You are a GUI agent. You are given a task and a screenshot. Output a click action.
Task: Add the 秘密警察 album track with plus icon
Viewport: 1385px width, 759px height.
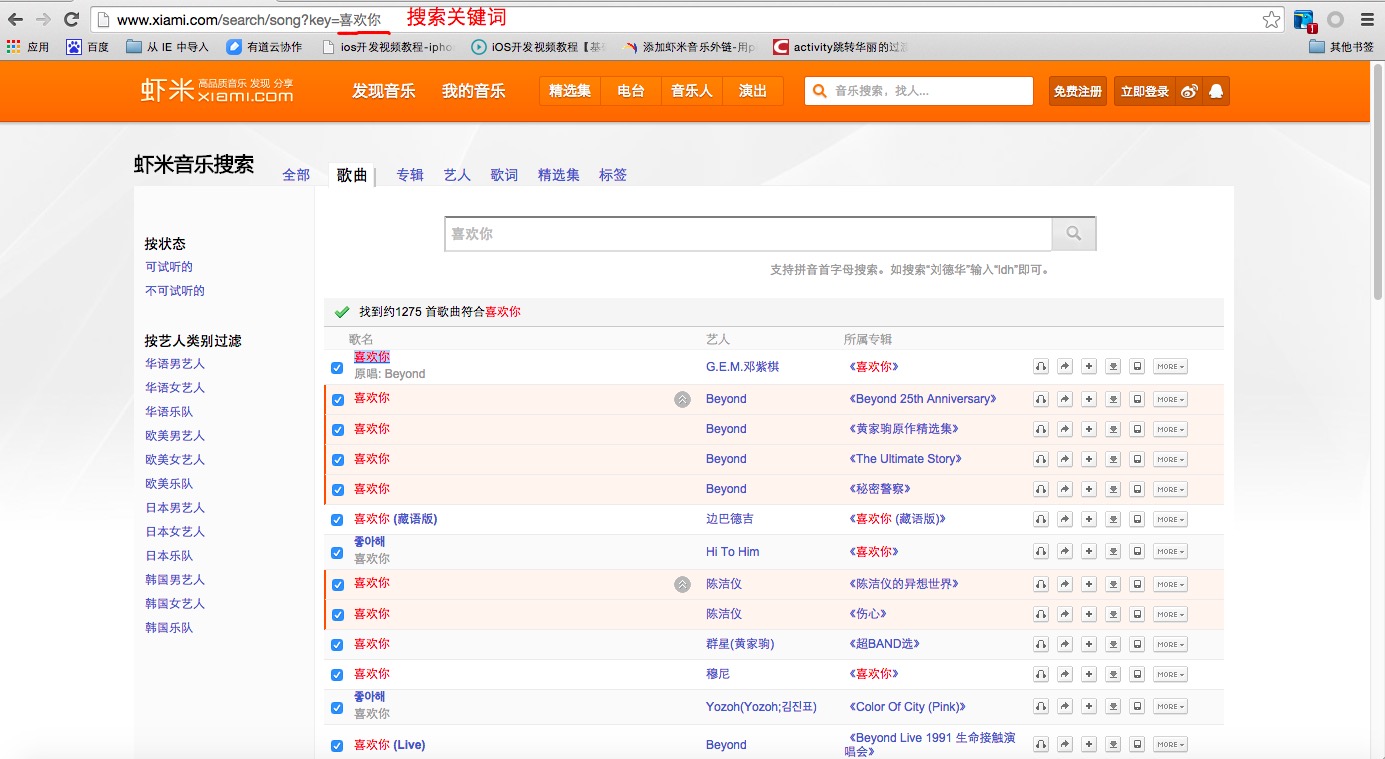click(1089, 489)
